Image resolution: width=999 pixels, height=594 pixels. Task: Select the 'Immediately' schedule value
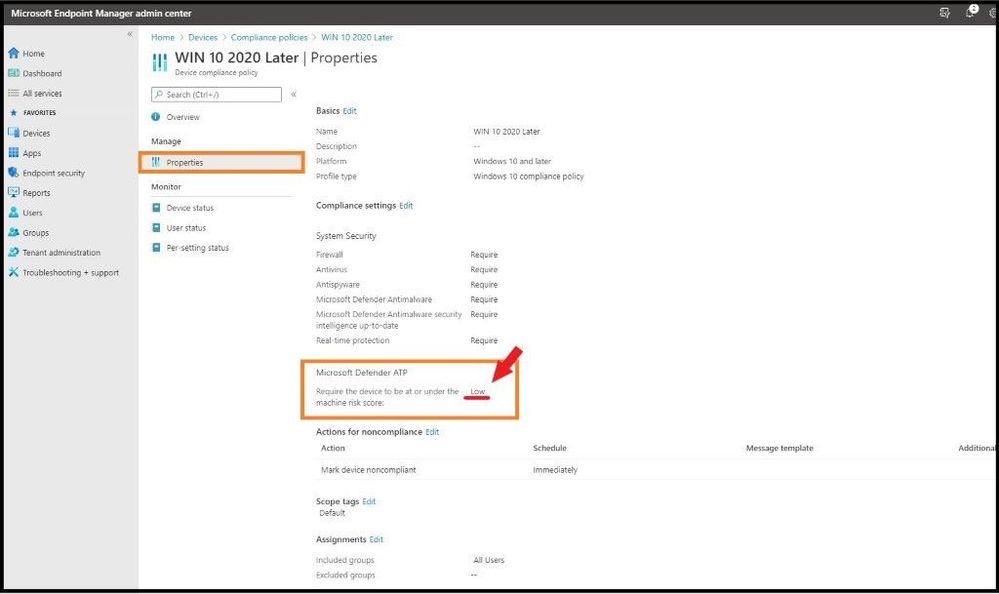(555, 470)
